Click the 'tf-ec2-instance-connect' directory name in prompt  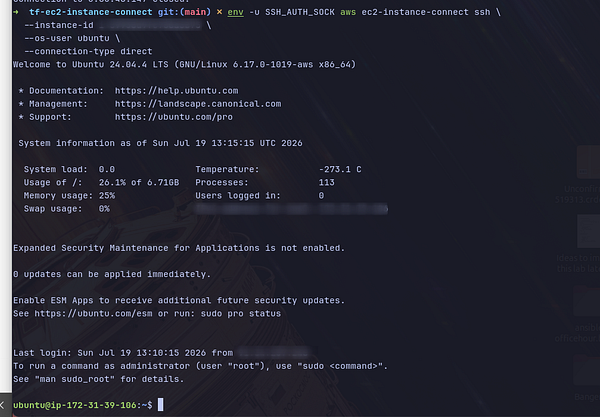pyautogui.click(x=91, y=12)
